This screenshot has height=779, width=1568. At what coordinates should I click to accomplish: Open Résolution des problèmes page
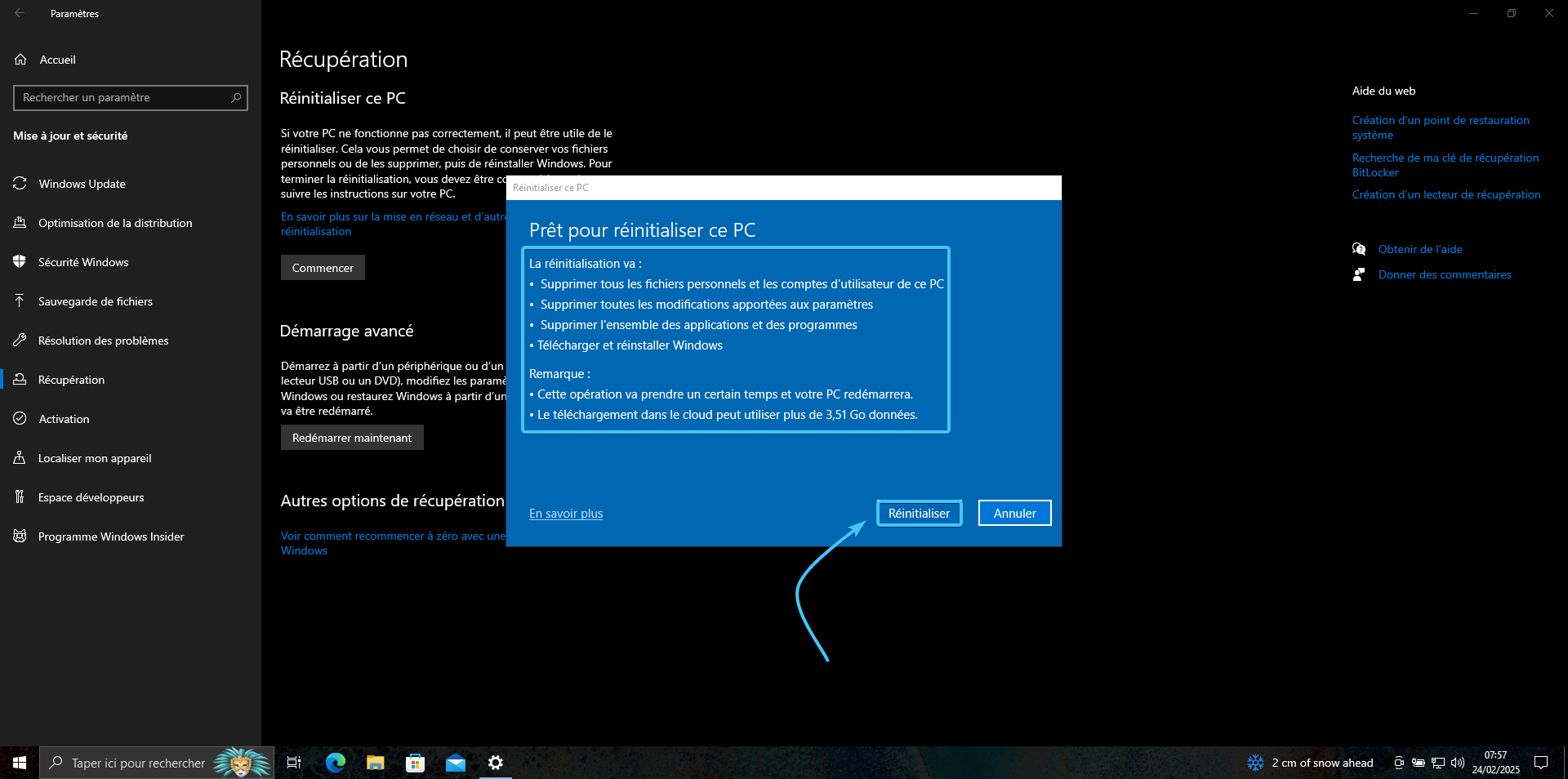(103, 341)
